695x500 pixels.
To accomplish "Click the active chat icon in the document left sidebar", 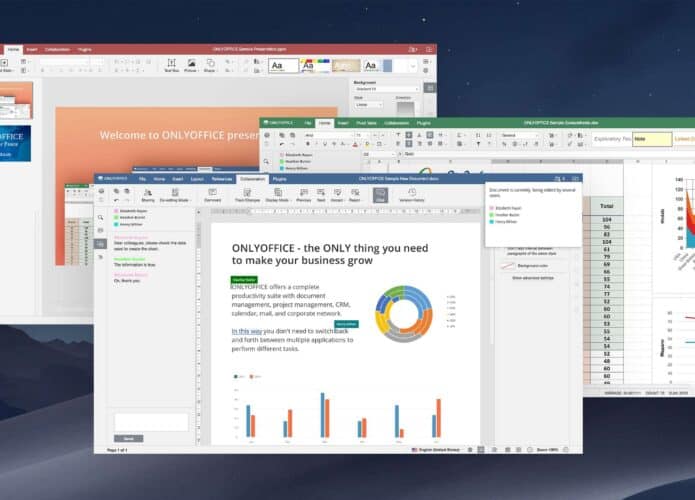I will tap(101, 244).
